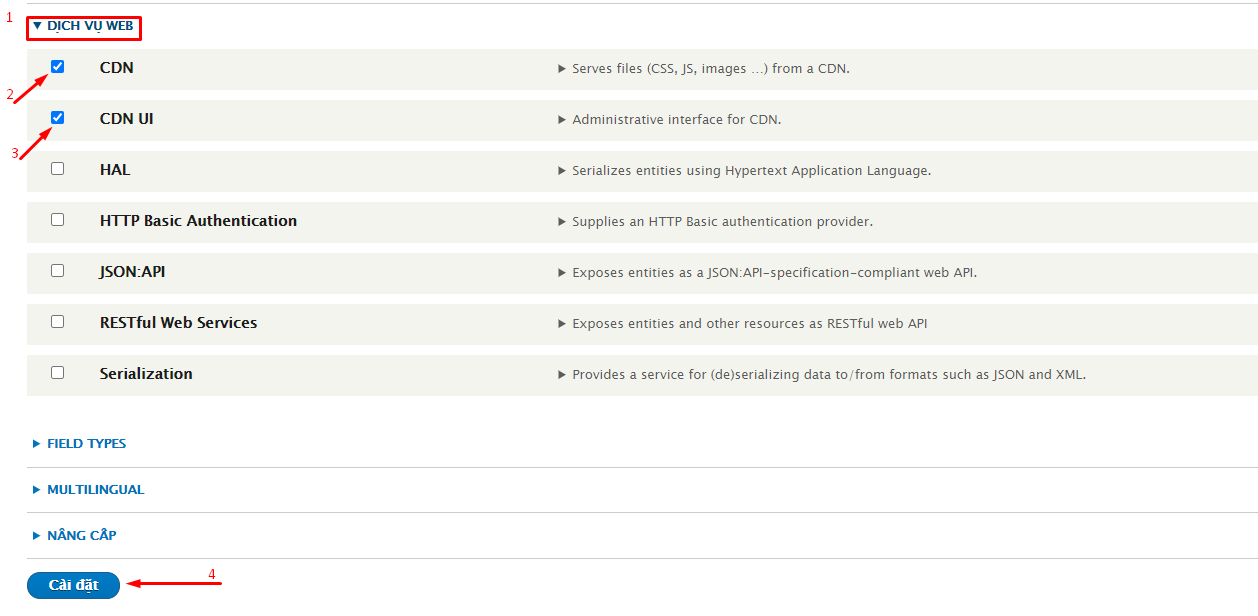Screen dimensions: 1258x616
Task: Expand 'Supplies an HTTP Basic authentication provider' details
Action: [x=721, y=222]
